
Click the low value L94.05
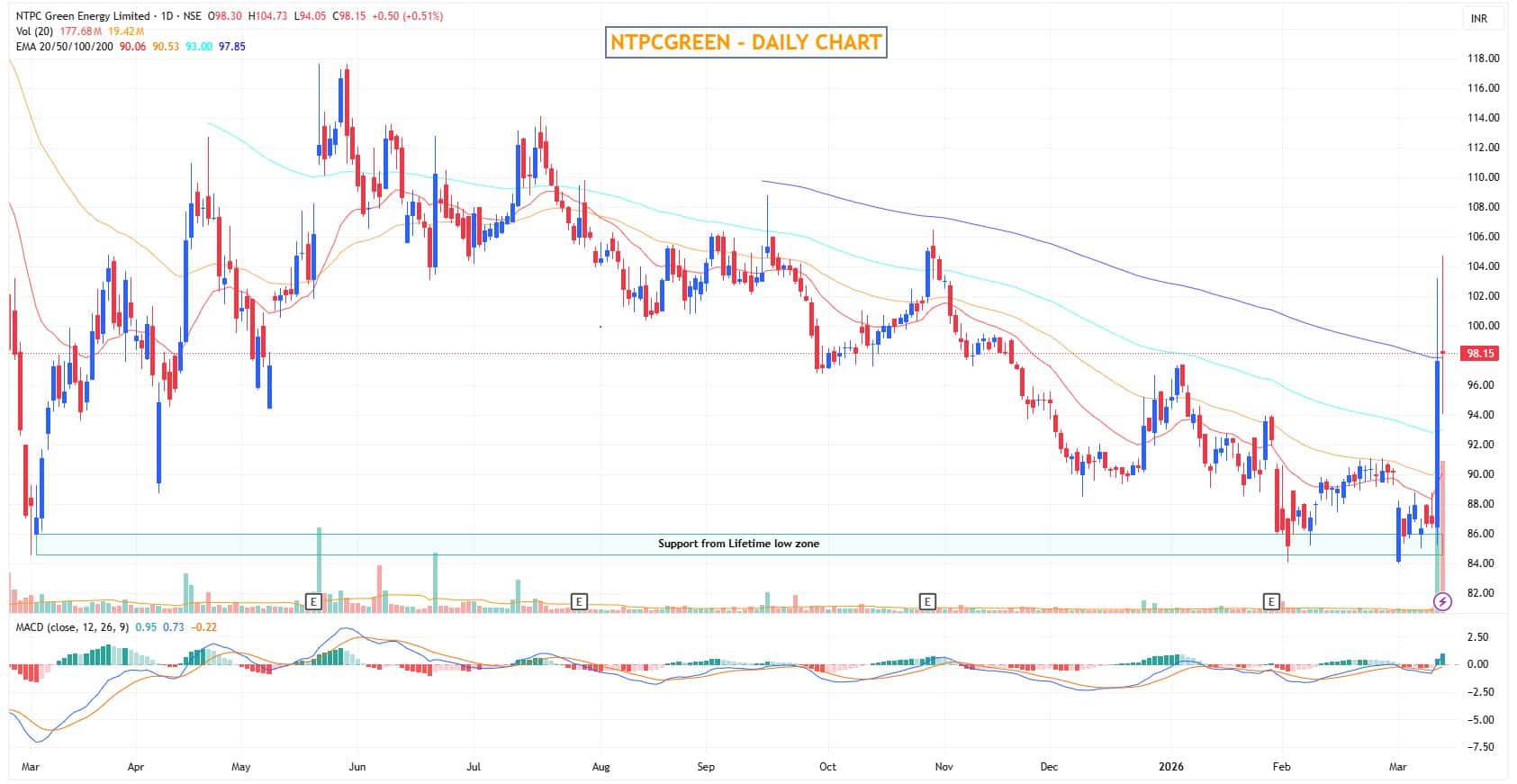311,16
